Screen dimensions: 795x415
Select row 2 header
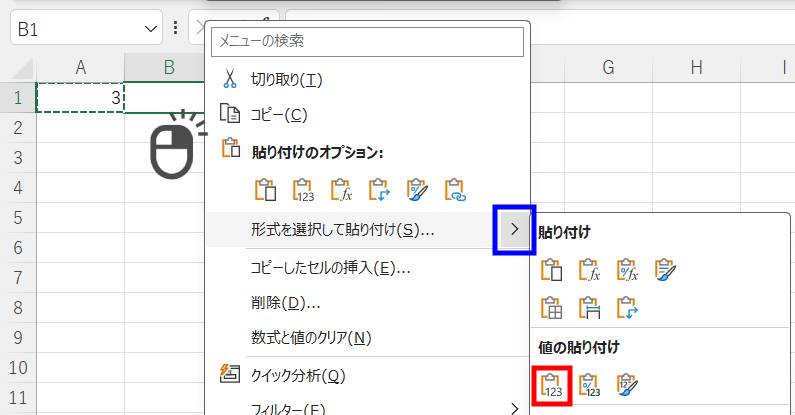(x=18, y=128)
